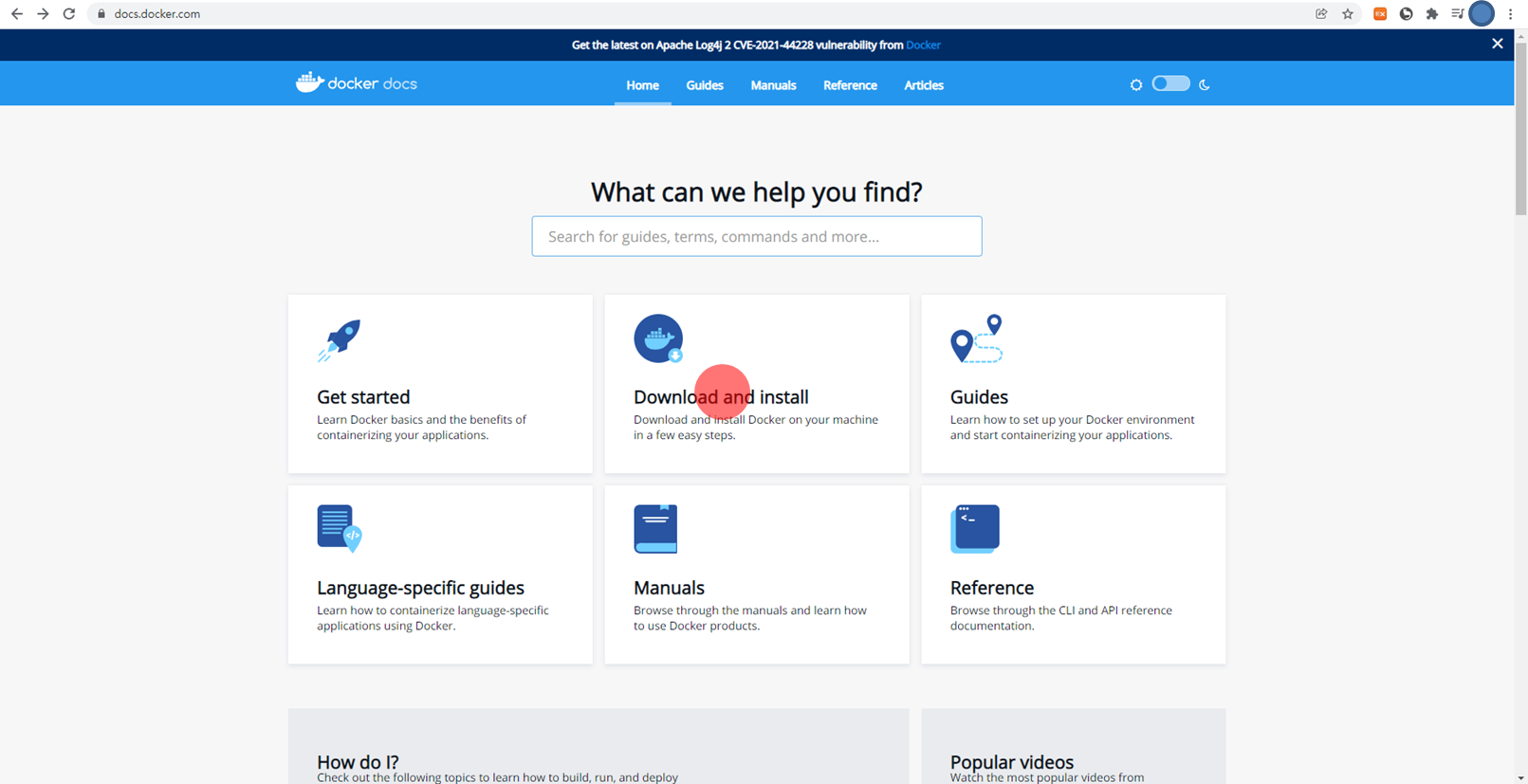The width and height of the screenshot is (1528, 784).
Task: Open the Manuals nav tab
Action: point(773,85)
